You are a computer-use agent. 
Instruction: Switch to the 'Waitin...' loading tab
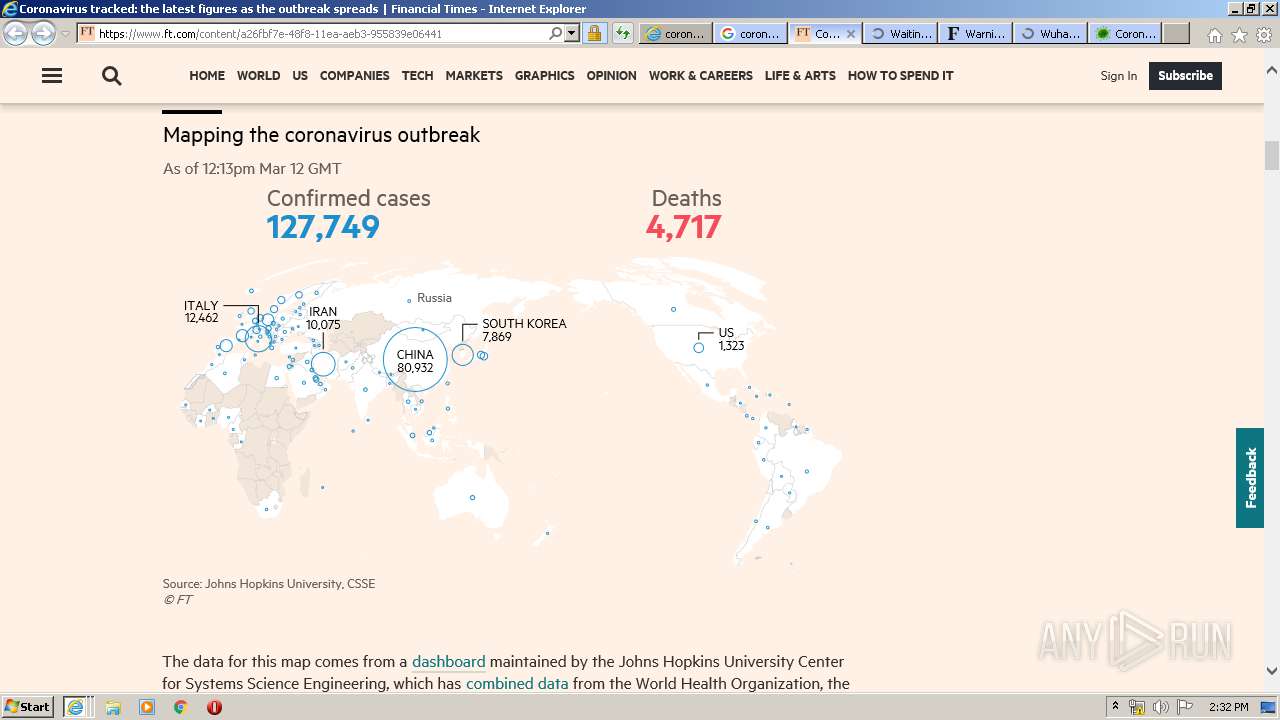point(900,33)
